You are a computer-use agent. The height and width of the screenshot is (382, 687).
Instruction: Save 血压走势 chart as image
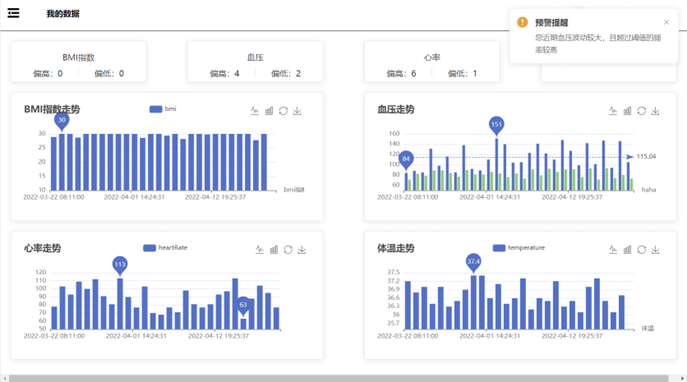coord(655,111)
